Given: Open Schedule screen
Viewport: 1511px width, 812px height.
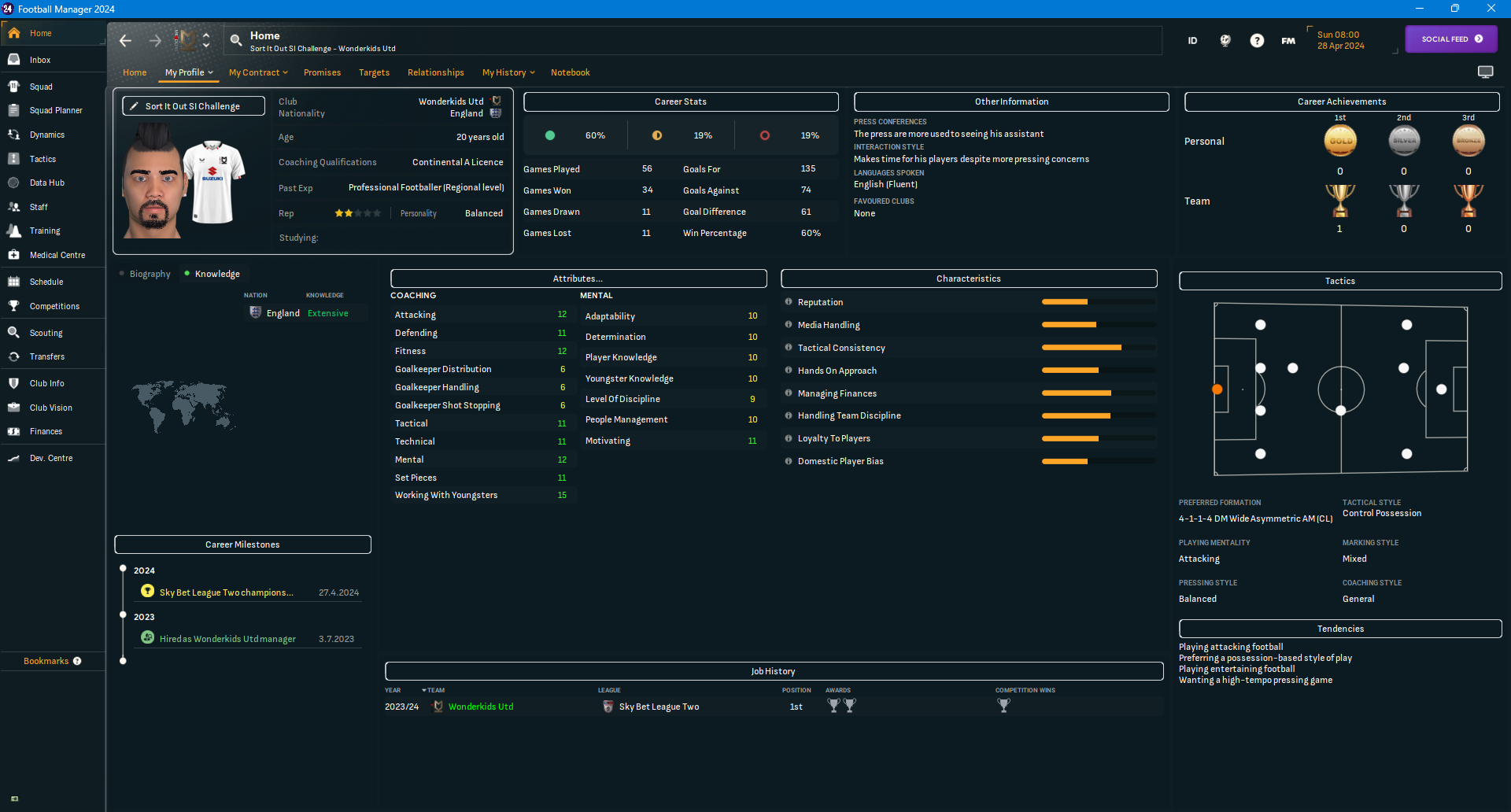Looking at the screenshot, I should tap(52, 282).
